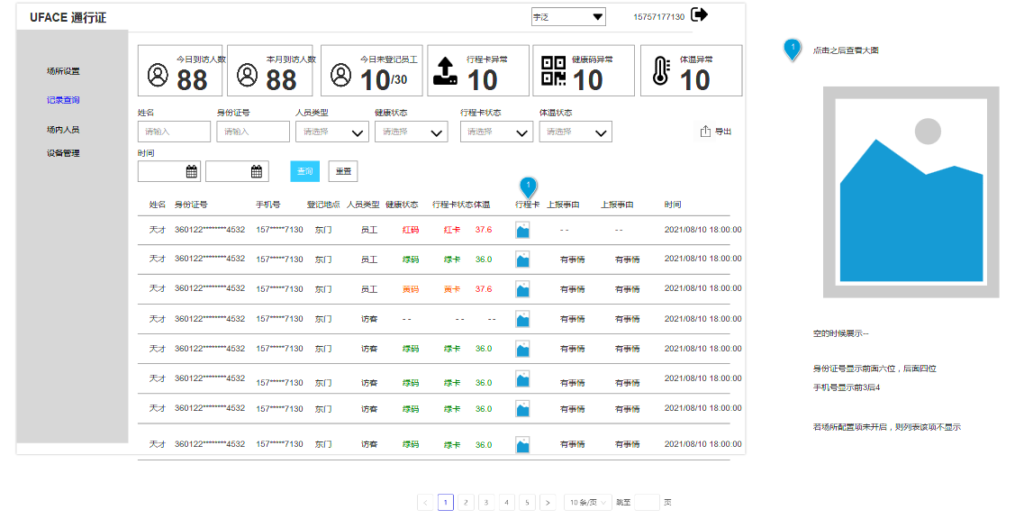This screenshot has width=1024, height=528.
Task: Select page 1 in pagination
Action: pyautogui.click(x=446, y=503)
